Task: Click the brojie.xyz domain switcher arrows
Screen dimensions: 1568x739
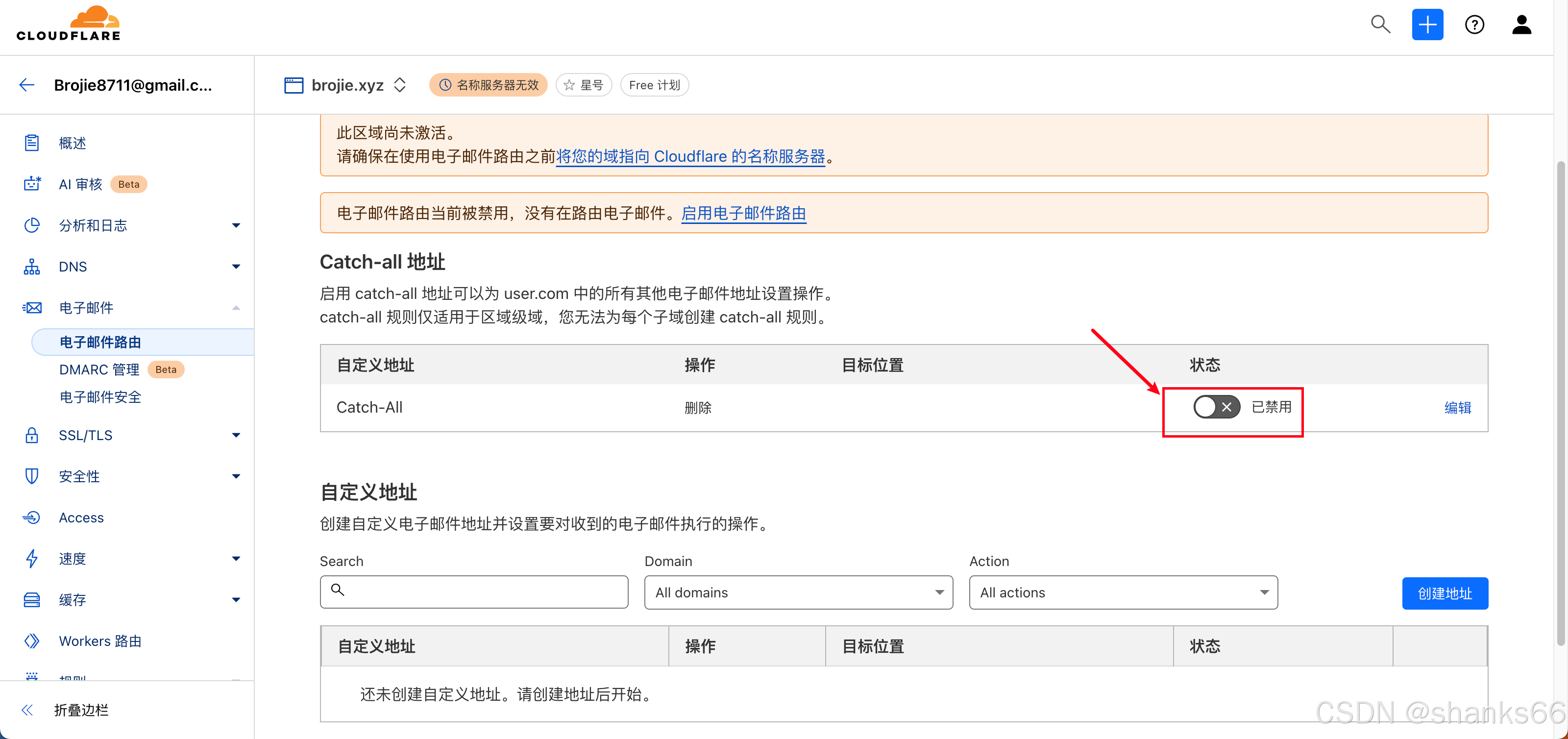Action: coord(400,85)
